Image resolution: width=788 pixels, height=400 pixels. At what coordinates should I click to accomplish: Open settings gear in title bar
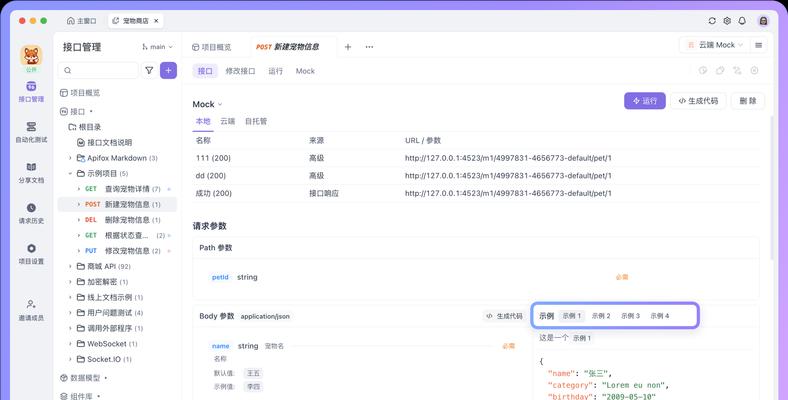pos(727,21)
